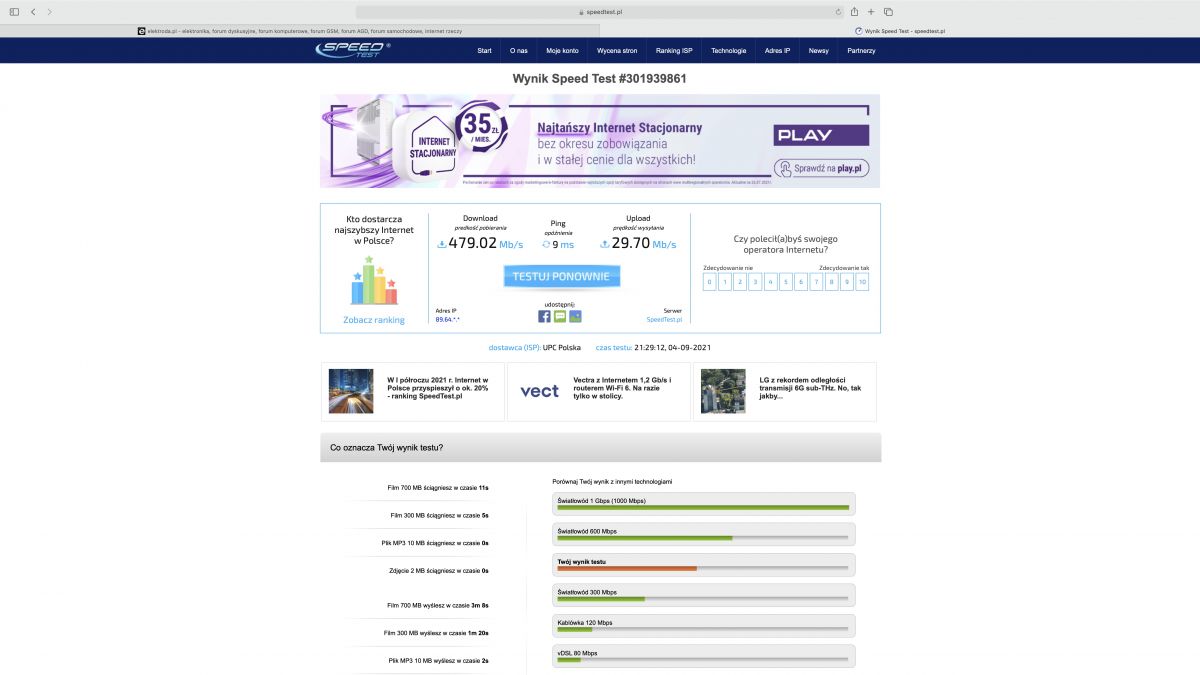Rate operator 3 on recommendation scale
The height and width of the screenshot is (675, 1200).
755,283
